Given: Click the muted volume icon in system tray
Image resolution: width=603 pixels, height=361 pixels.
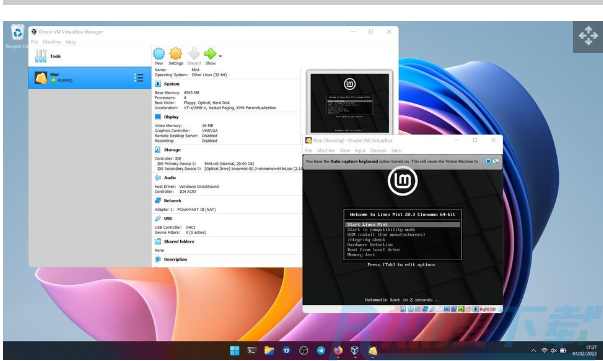Looking at the screenshot, I should click(x=554, y=351).
